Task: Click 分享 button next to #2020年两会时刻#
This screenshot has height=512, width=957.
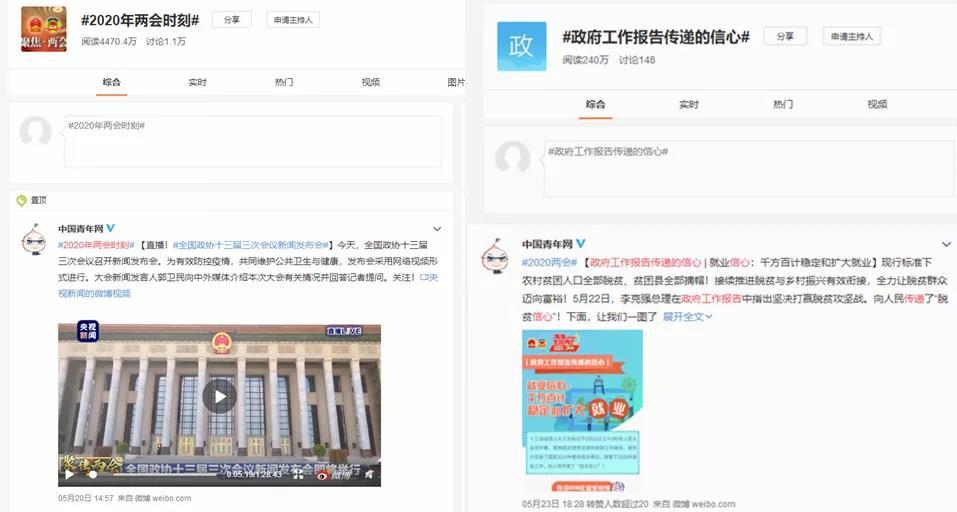Action: coord(231,20)
